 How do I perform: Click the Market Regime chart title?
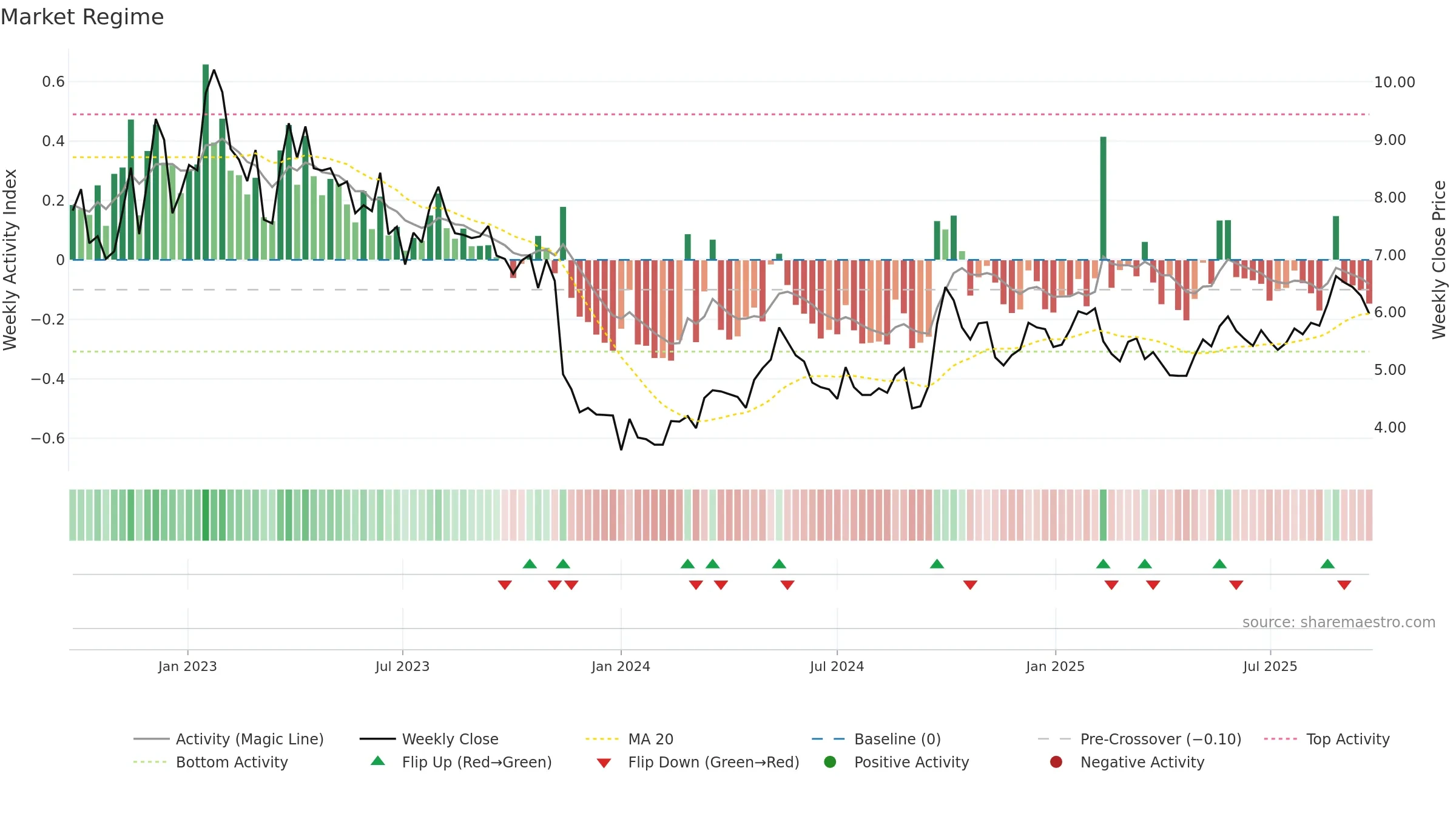(x=82, y=17)
